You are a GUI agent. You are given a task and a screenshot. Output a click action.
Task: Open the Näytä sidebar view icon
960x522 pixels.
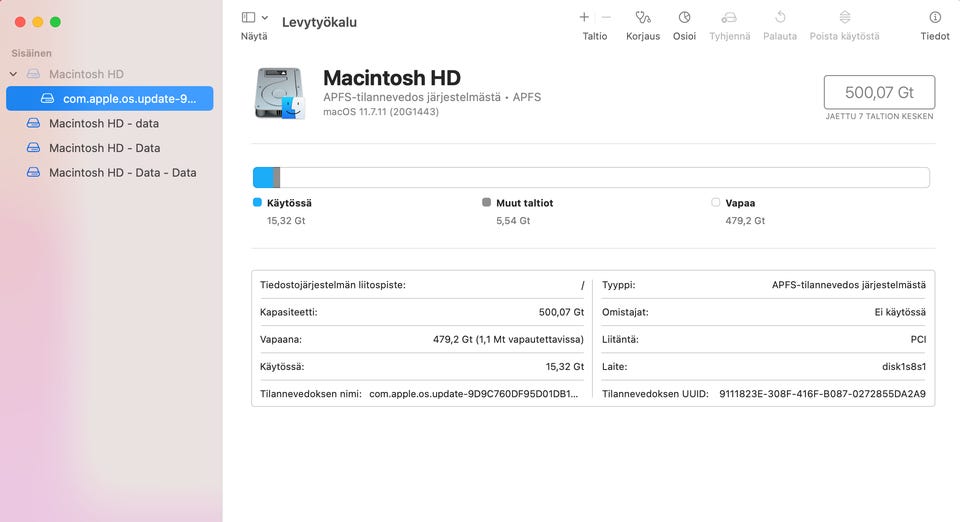click(248, 18)
